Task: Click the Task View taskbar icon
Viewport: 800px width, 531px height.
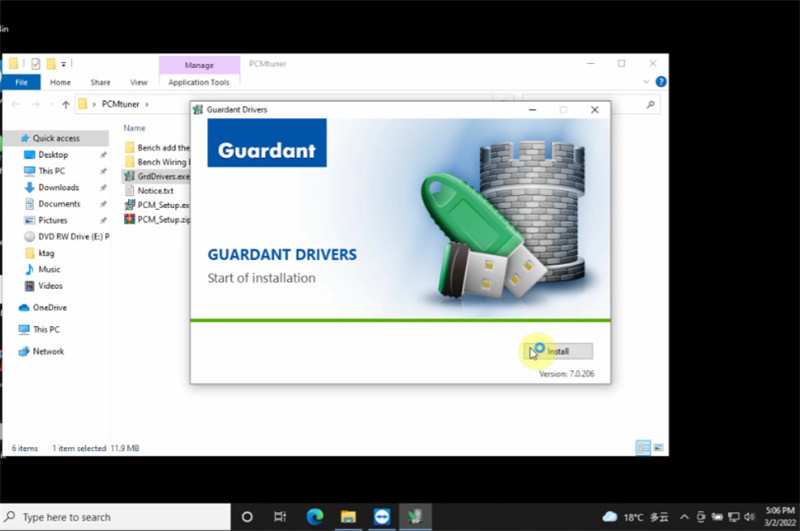Action: 281,517
